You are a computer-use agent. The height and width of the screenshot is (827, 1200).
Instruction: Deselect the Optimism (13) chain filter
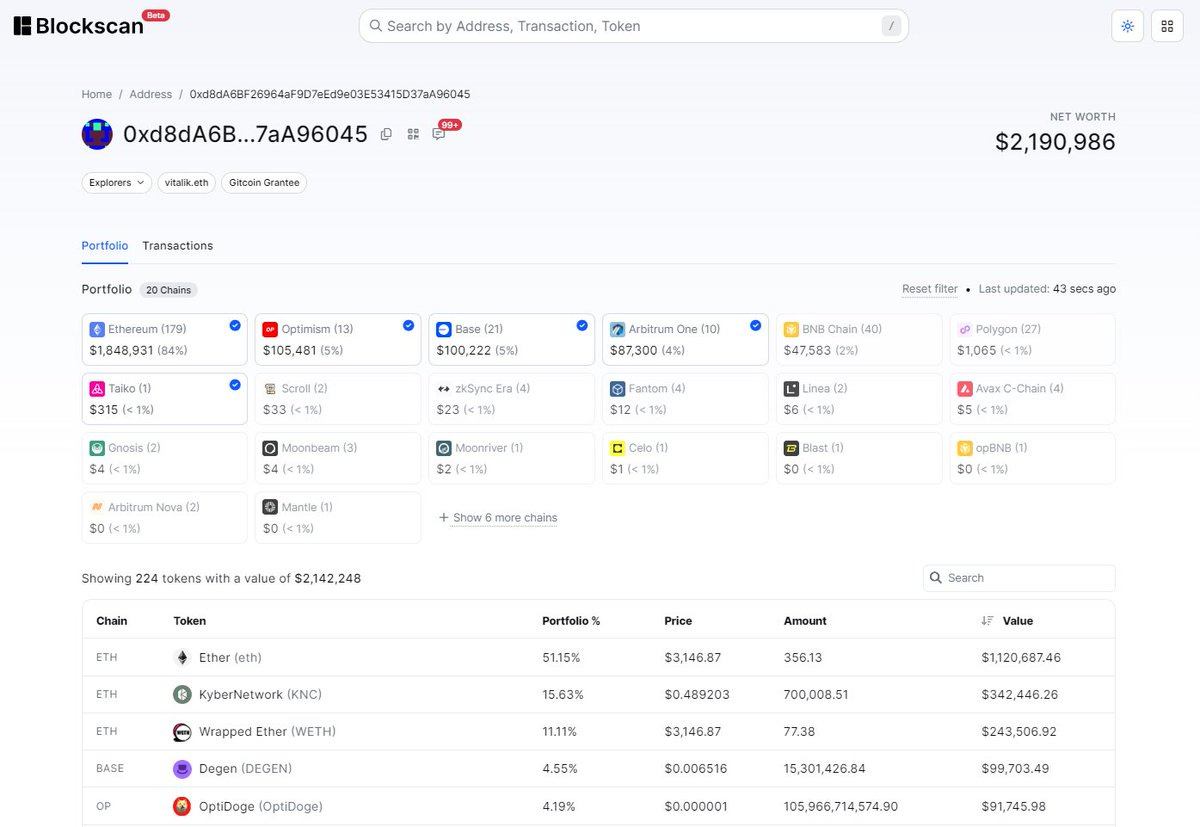tap(338, 340)
